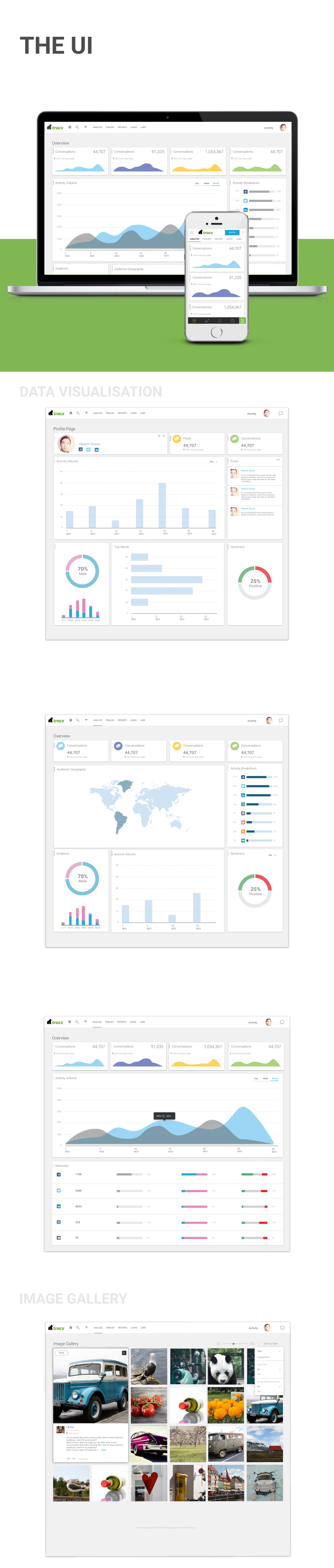The height and width of the screenshot is (1568, 334).
Task: Switch Image Gallery to large grid view icon
Action: [x=252, y=1344]
